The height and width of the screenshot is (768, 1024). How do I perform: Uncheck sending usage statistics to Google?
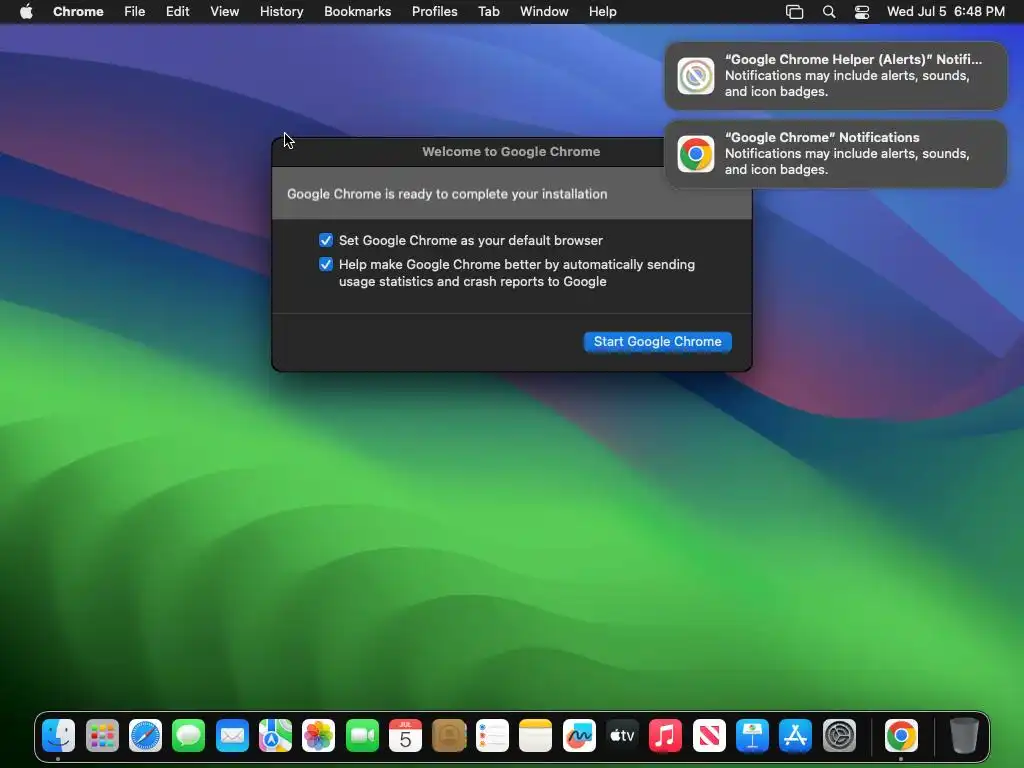pos(326,264)
